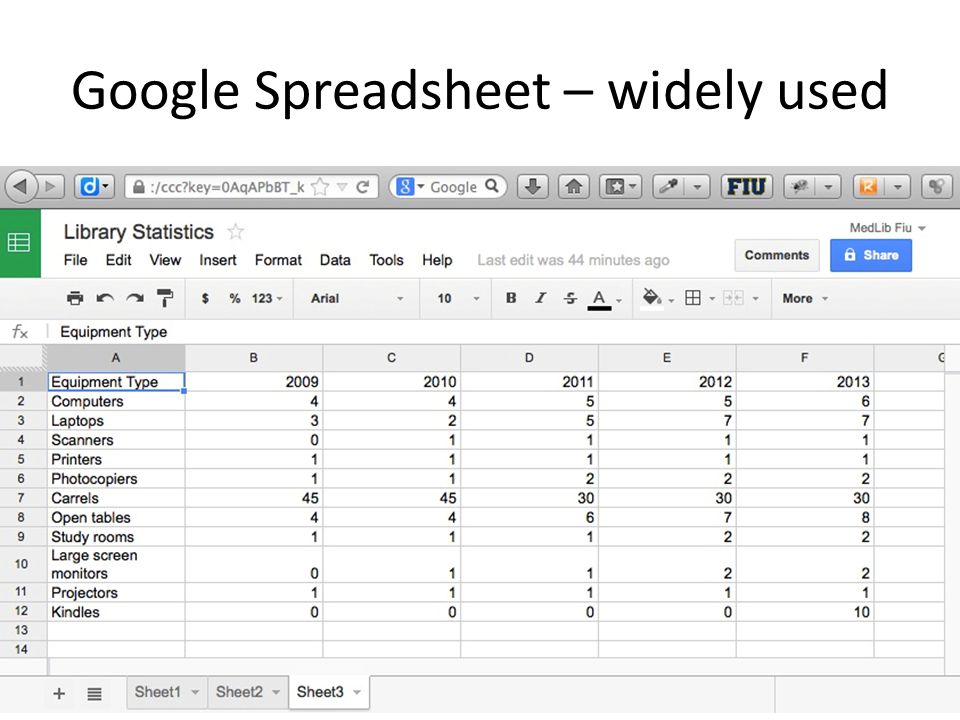Switch to Sheet2 tab

click(x=247, y=692)
